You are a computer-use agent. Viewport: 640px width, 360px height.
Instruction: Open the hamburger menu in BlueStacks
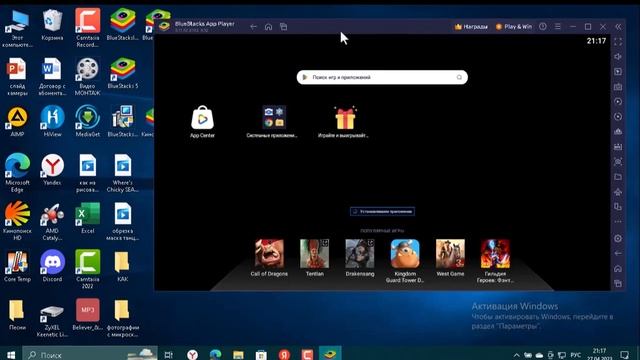click(558, 27)
